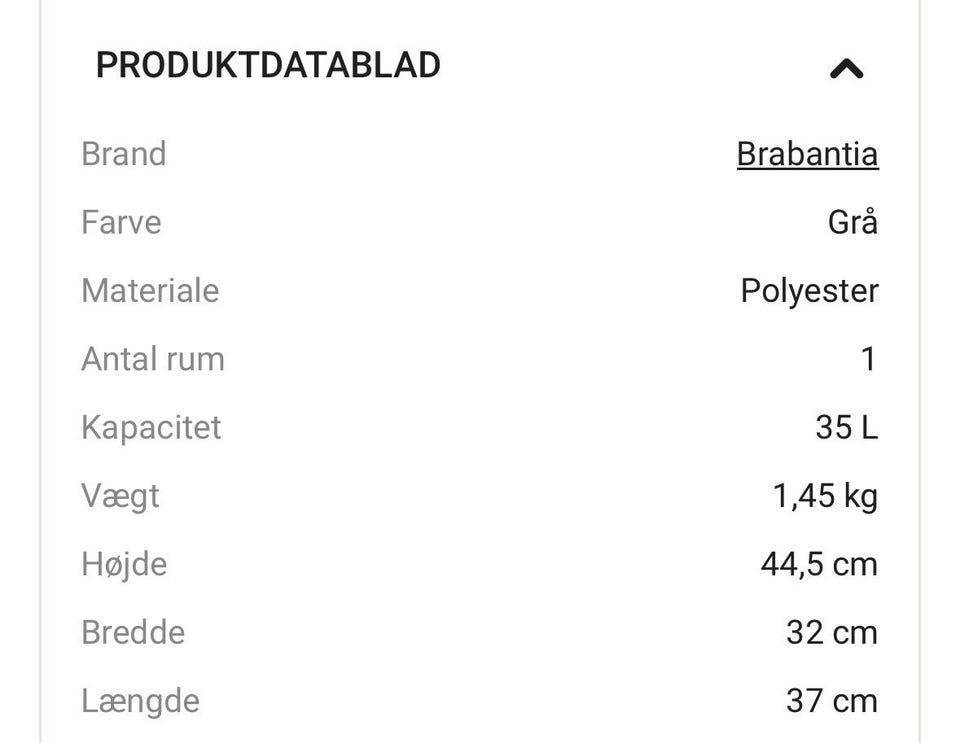Viewport: 960px width, 743px height.
Task: Click the Bredde label
Action: (x=133, y=632)
